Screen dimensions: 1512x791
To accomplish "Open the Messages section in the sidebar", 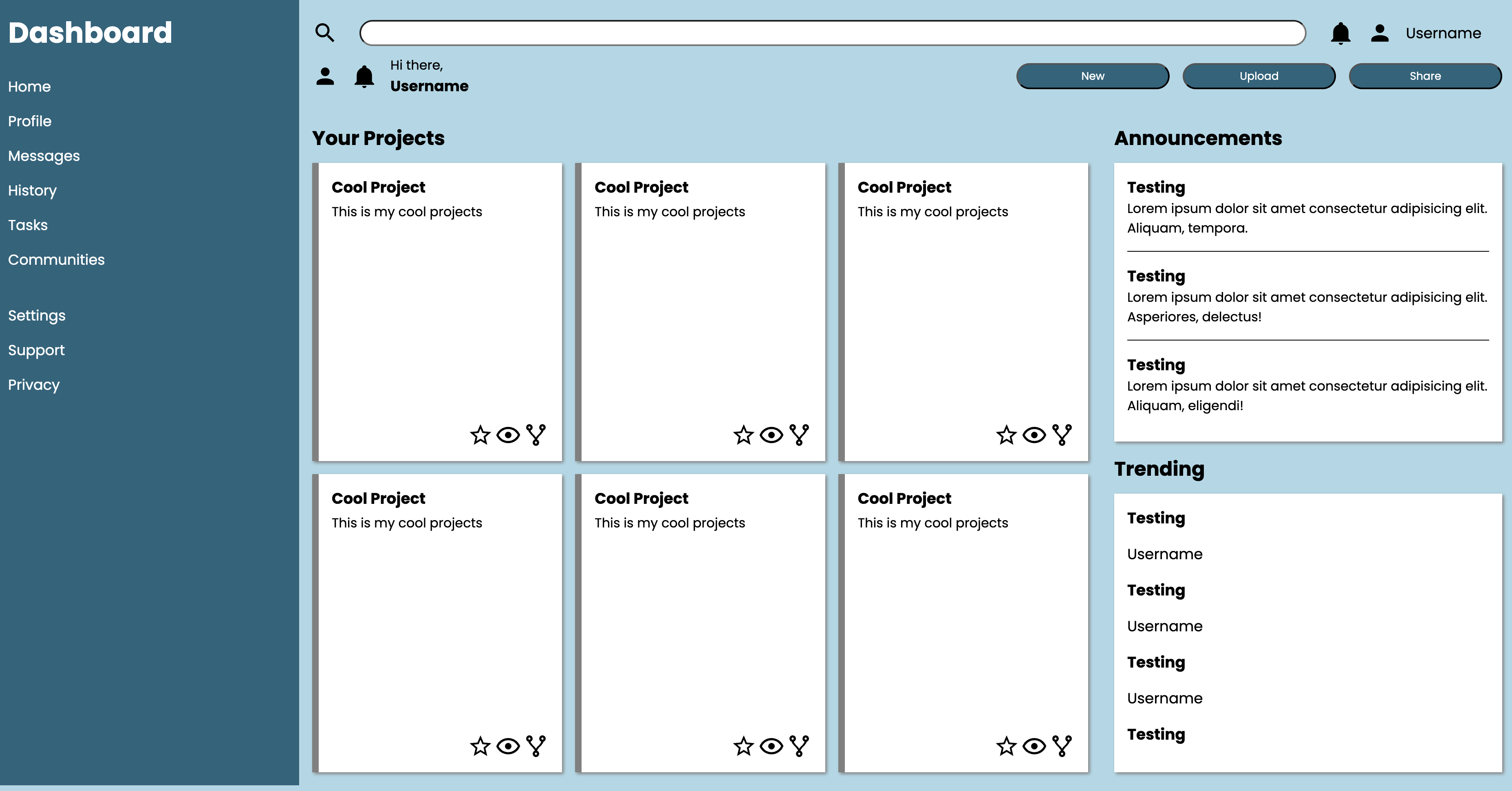I will coord(44,156).
